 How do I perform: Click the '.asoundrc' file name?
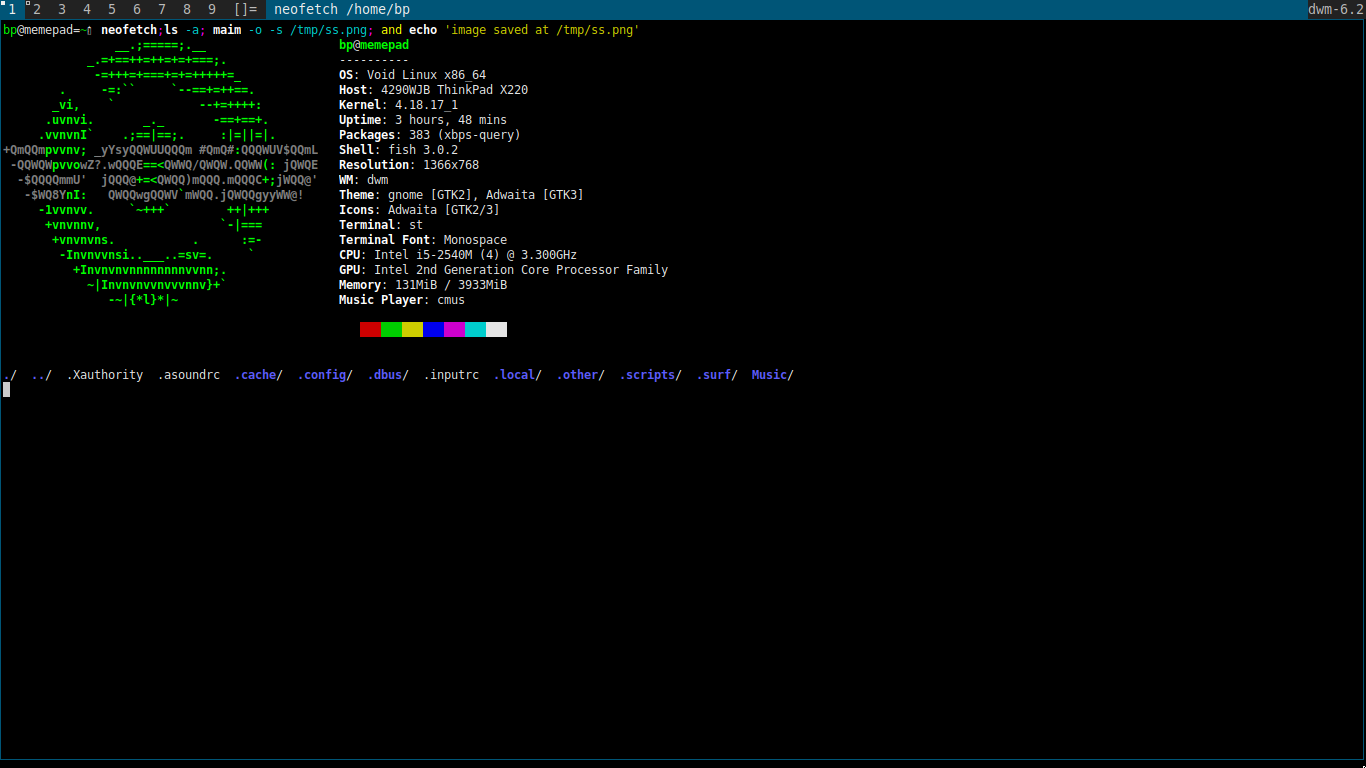pos(189,375)
